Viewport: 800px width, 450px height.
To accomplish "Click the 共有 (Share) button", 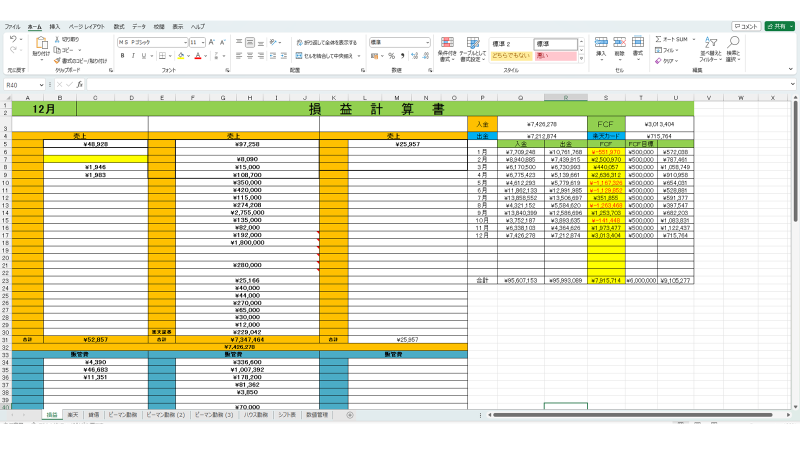I will 779,26.
